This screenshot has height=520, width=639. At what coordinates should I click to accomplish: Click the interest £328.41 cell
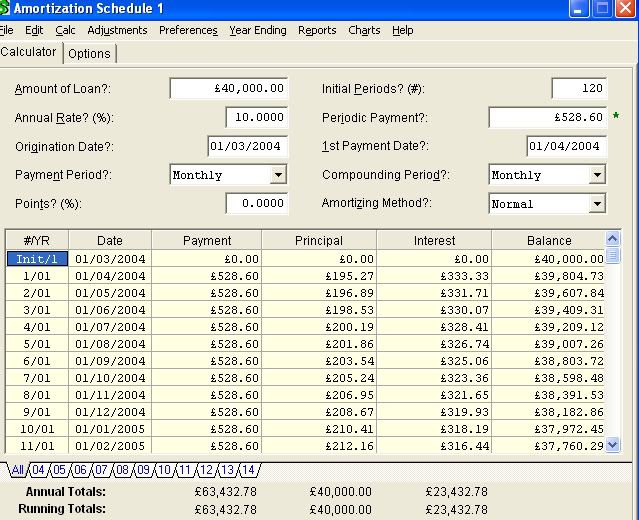click(x=434, y=327)
